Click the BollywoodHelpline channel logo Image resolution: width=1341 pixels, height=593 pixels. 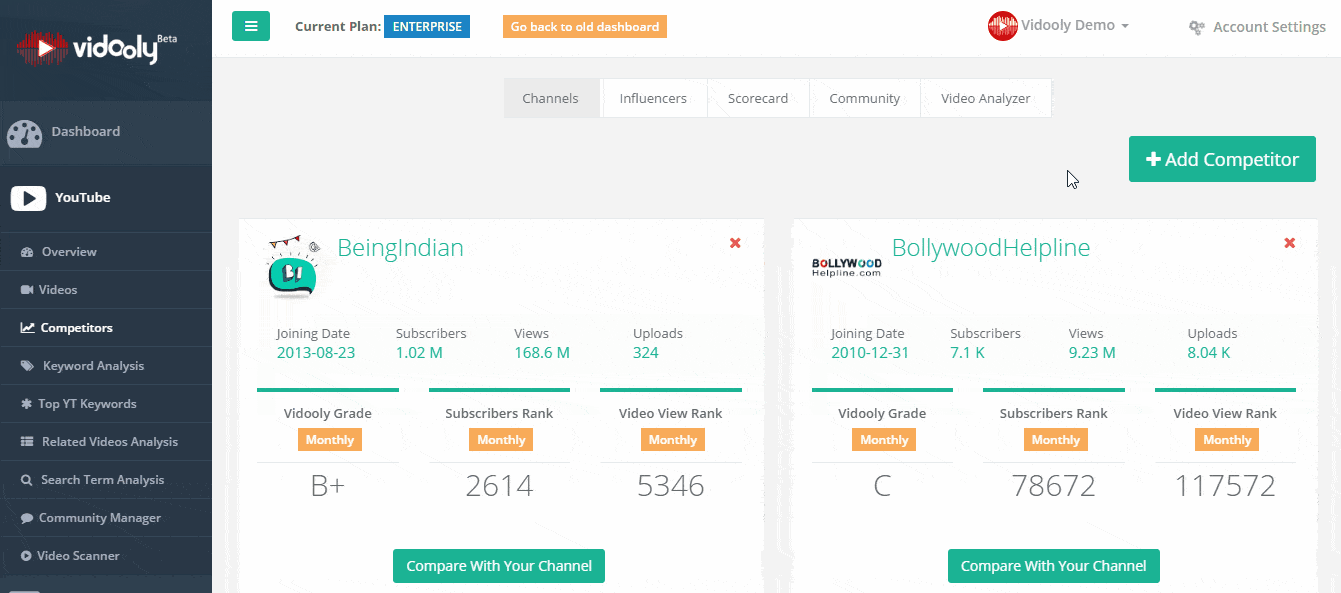click(847, 267)
